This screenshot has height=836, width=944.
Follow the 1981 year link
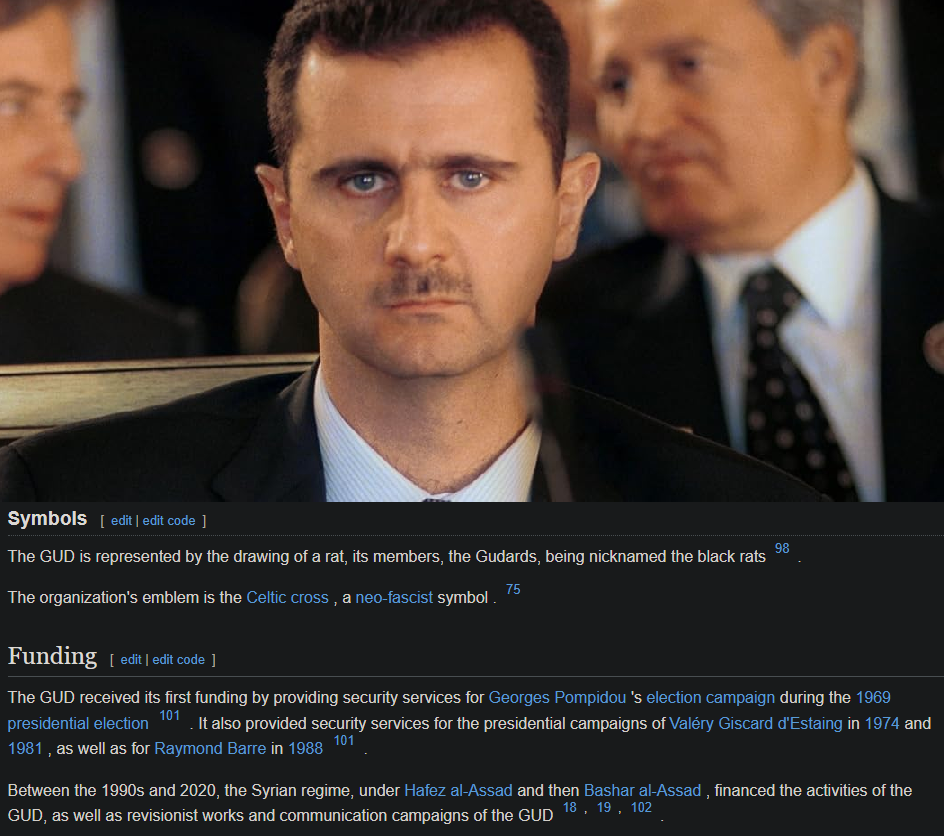[x=25, y=749]
